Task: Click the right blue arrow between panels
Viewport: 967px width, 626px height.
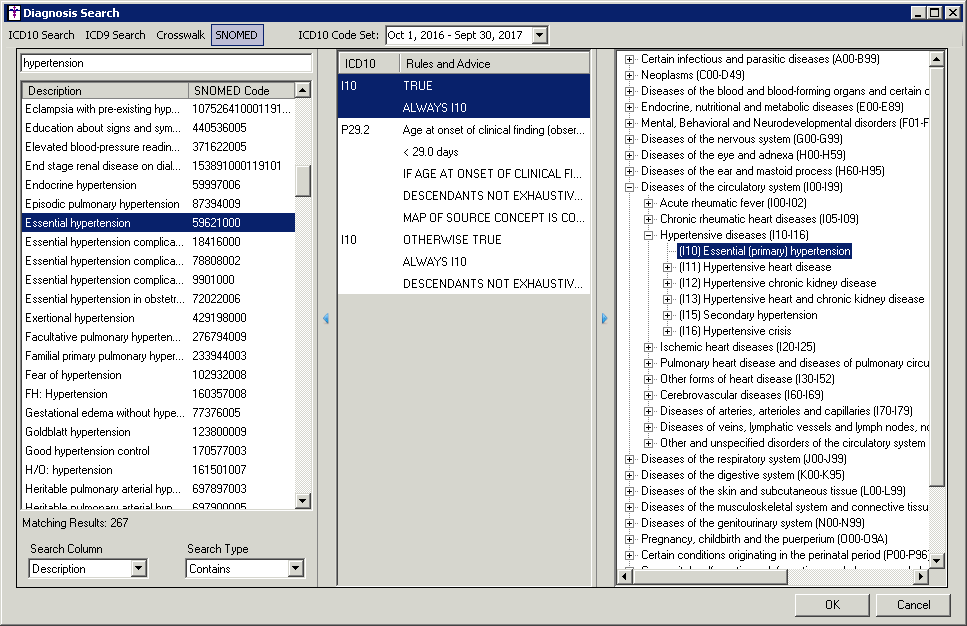Action: (x=604, y=319)
